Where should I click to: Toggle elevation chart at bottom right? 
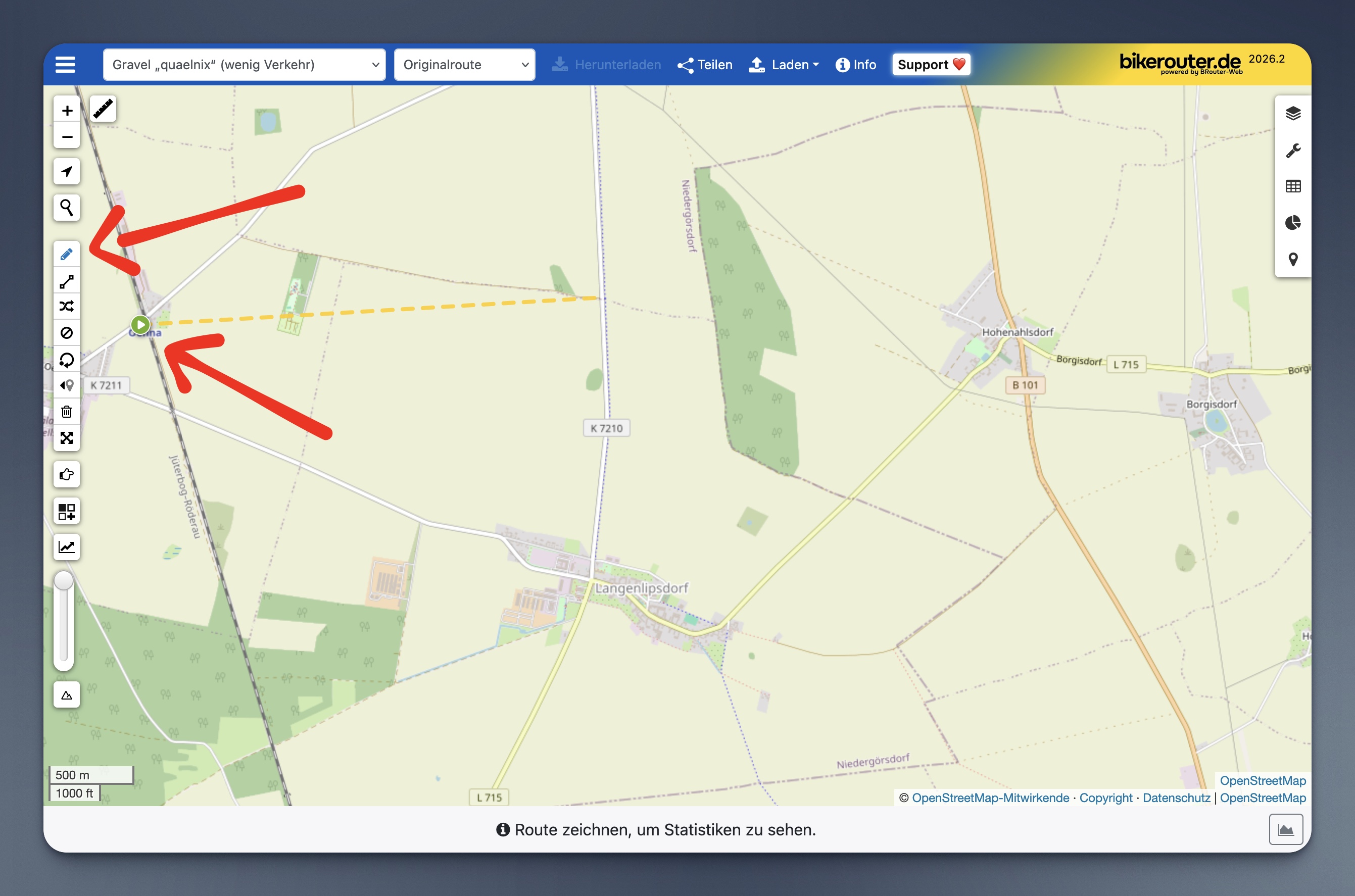click(1286, 829)
